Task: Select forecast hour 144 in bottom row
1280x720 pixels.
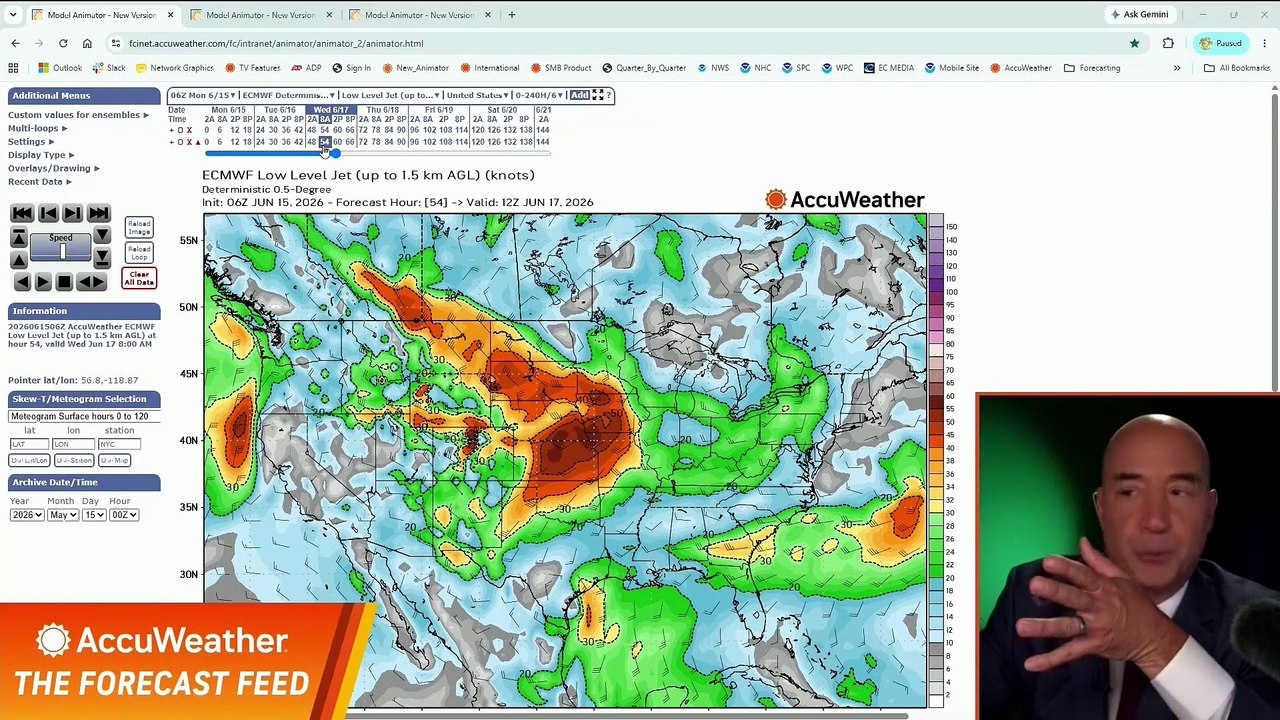Action: (542, 142)
